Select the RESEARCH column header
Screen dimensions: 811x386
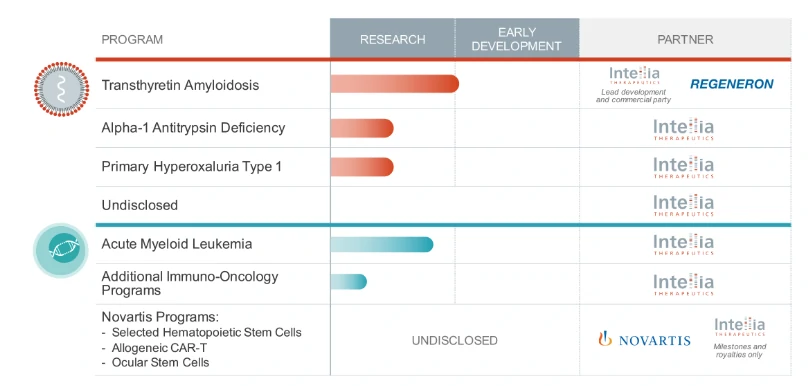pyautogui.click(x=393, y=39)
